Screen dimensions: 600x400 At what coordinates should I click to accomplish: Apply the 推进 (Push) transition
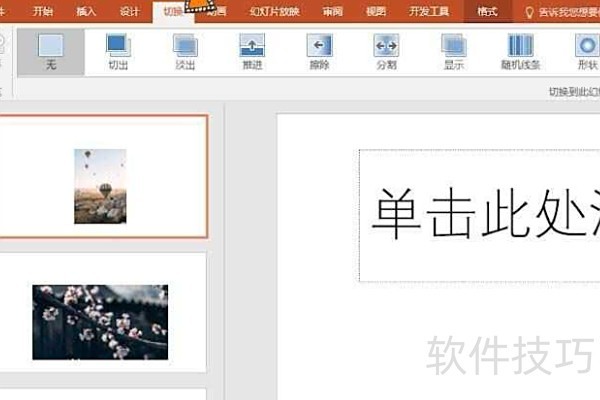[252, 52]
